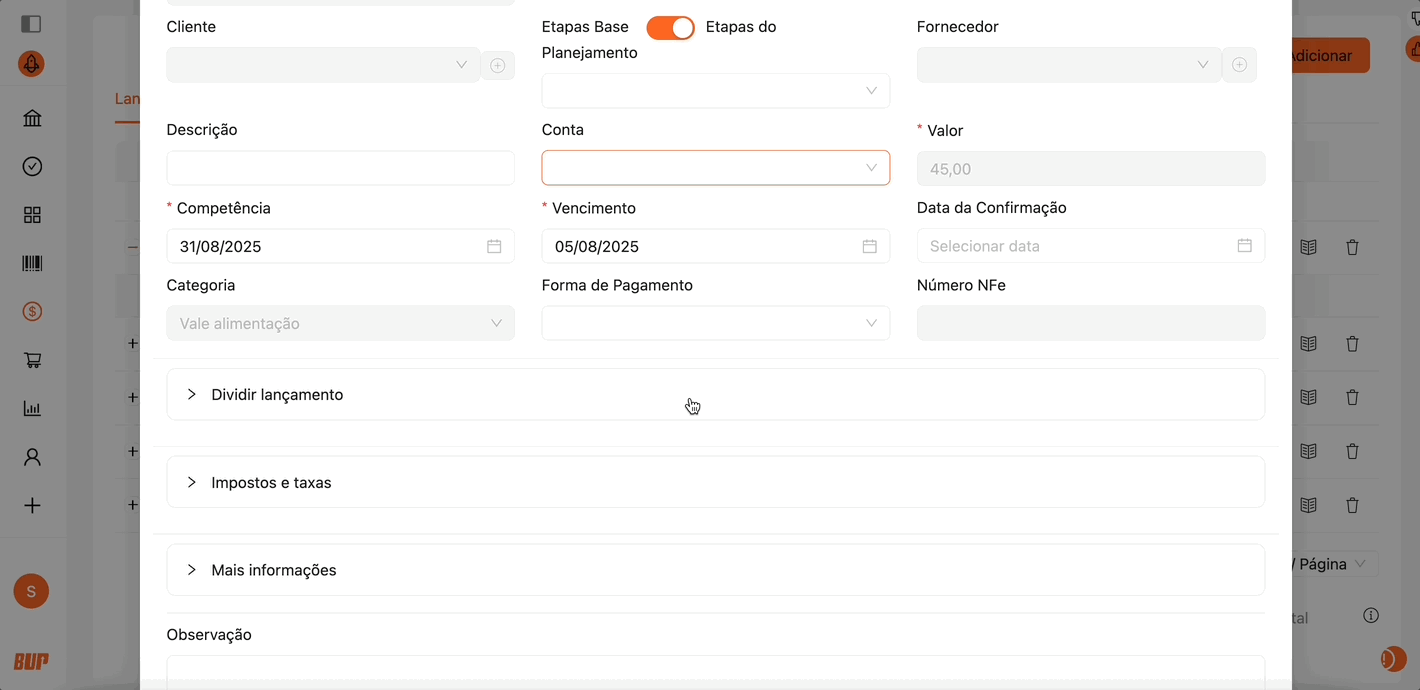The image size is (1420, 690).
Task: Click the plus icon next to Cliente
Action: pos(497,65)
